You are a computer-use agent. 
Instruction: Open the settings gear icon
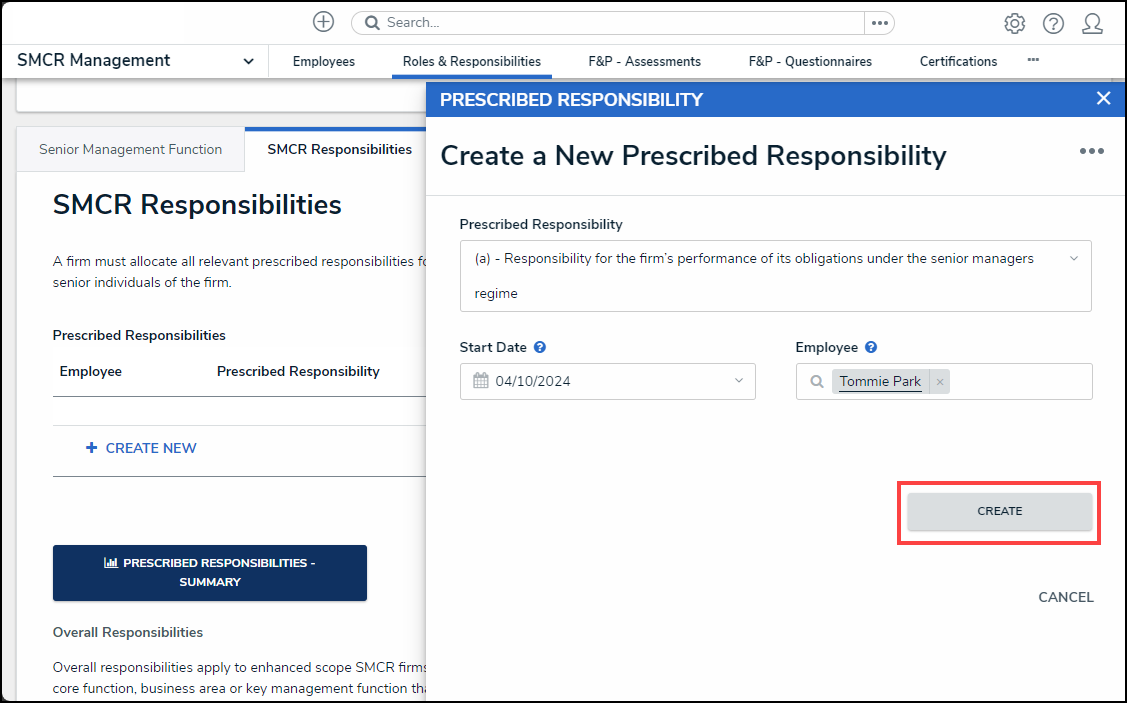click(1014, 23)
